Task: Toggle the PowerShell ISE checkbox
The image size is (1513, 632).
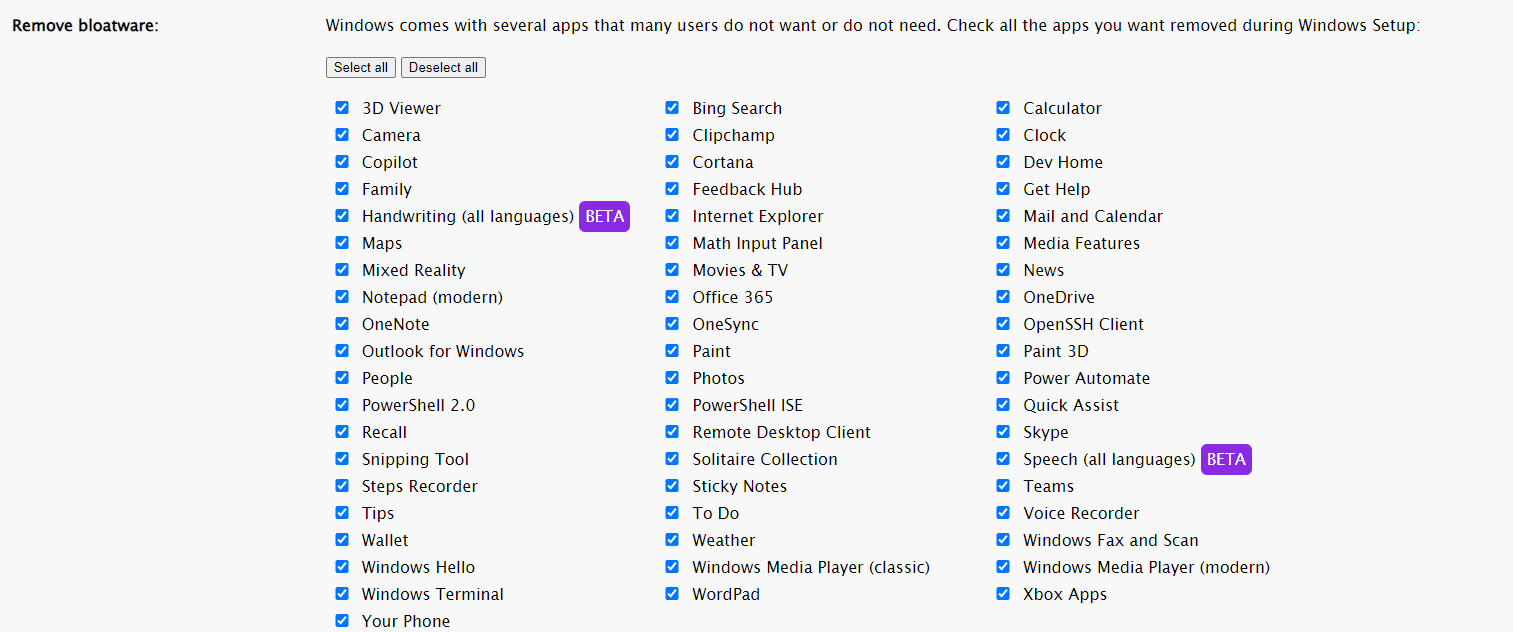Action: (x=672, y=405)
